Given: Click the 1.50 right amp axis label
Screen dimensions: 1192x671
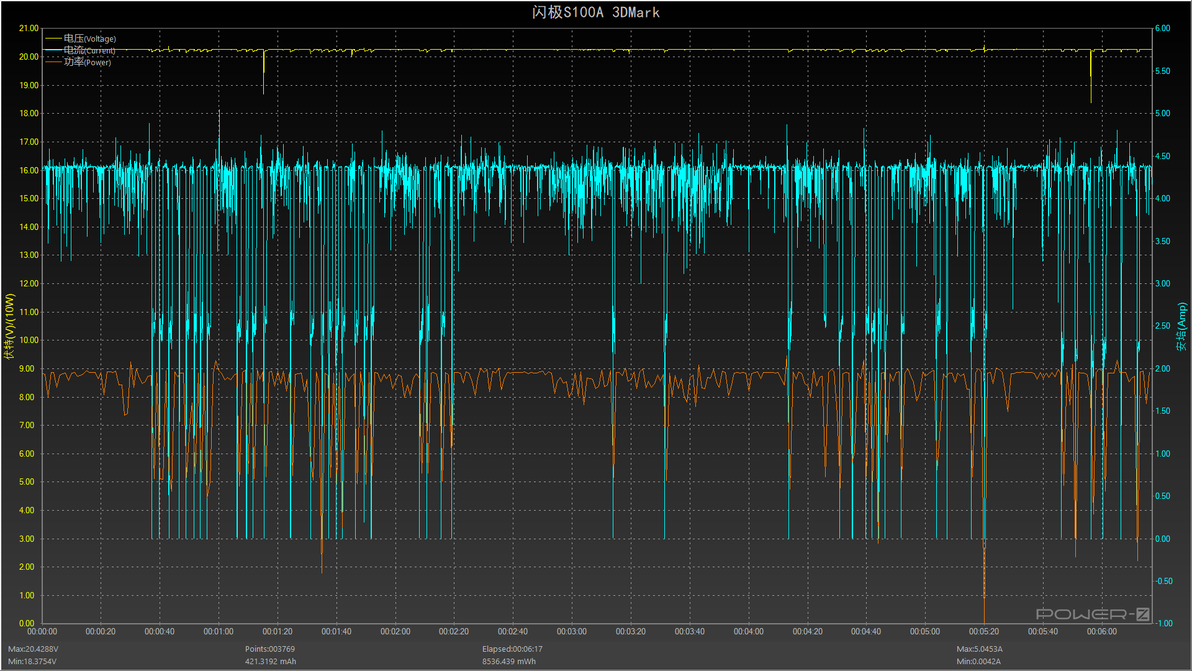Looking at the screenshot, I should coord(1162,411).
